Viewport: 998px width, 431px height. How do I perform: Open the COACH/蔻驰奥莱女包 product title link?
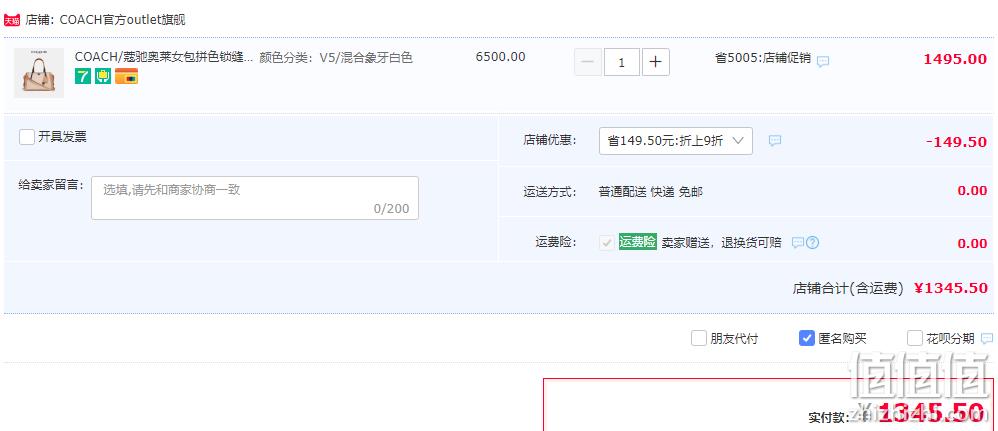click(164, 57)
